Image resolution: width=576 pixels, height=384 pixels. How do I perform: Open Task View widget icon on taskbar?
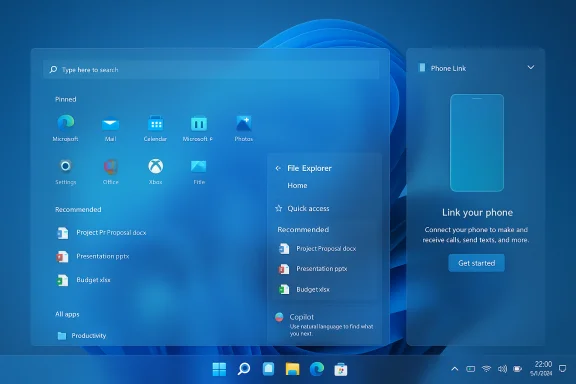(269, 369)
